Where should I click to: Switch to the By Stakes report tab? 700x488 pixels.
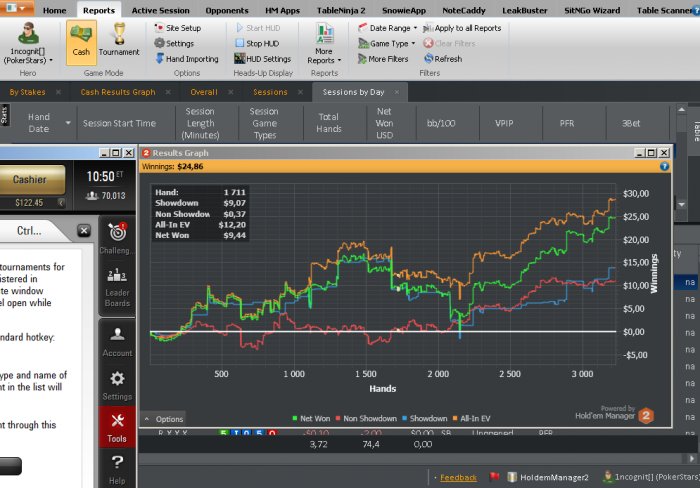[x=27, y=92]
